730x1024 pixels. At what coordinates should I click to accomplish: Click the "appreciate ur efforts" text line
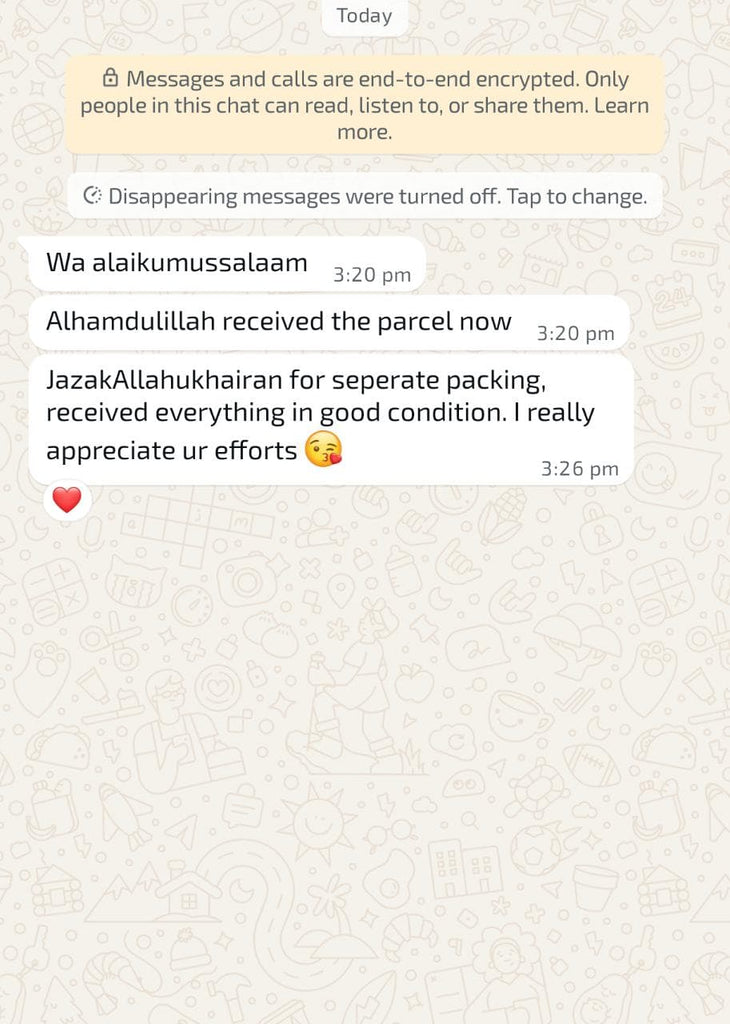click(171, 451)
